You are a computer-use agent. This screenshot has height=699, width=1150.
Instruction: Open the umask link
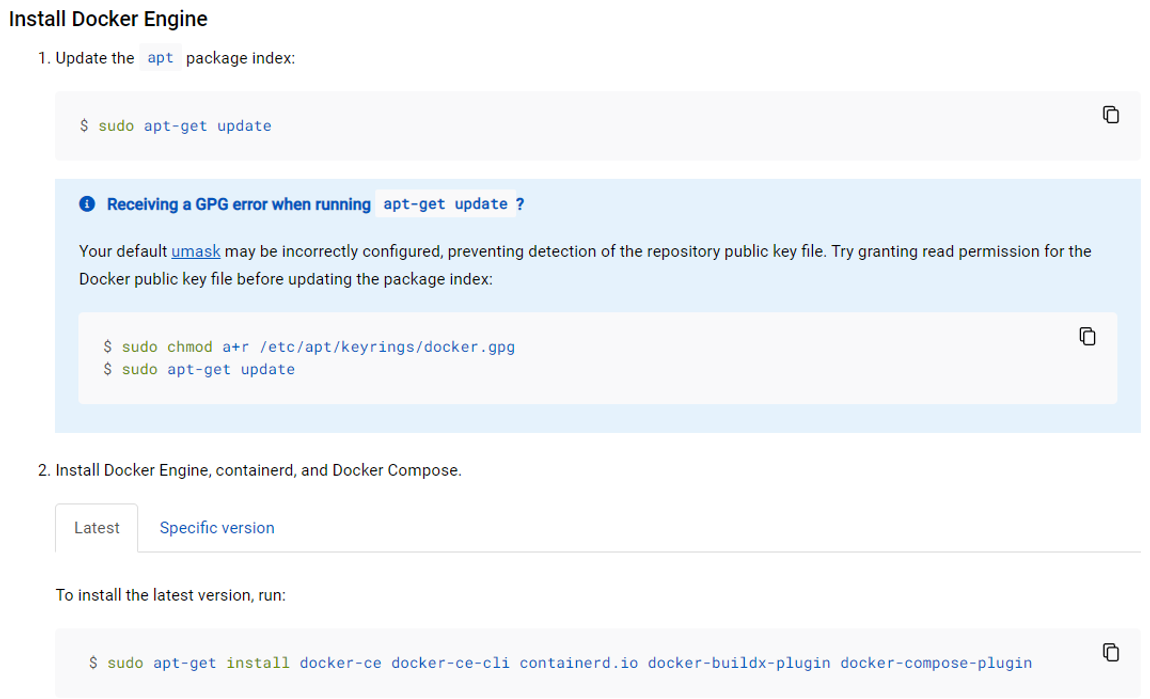(196, 251)
